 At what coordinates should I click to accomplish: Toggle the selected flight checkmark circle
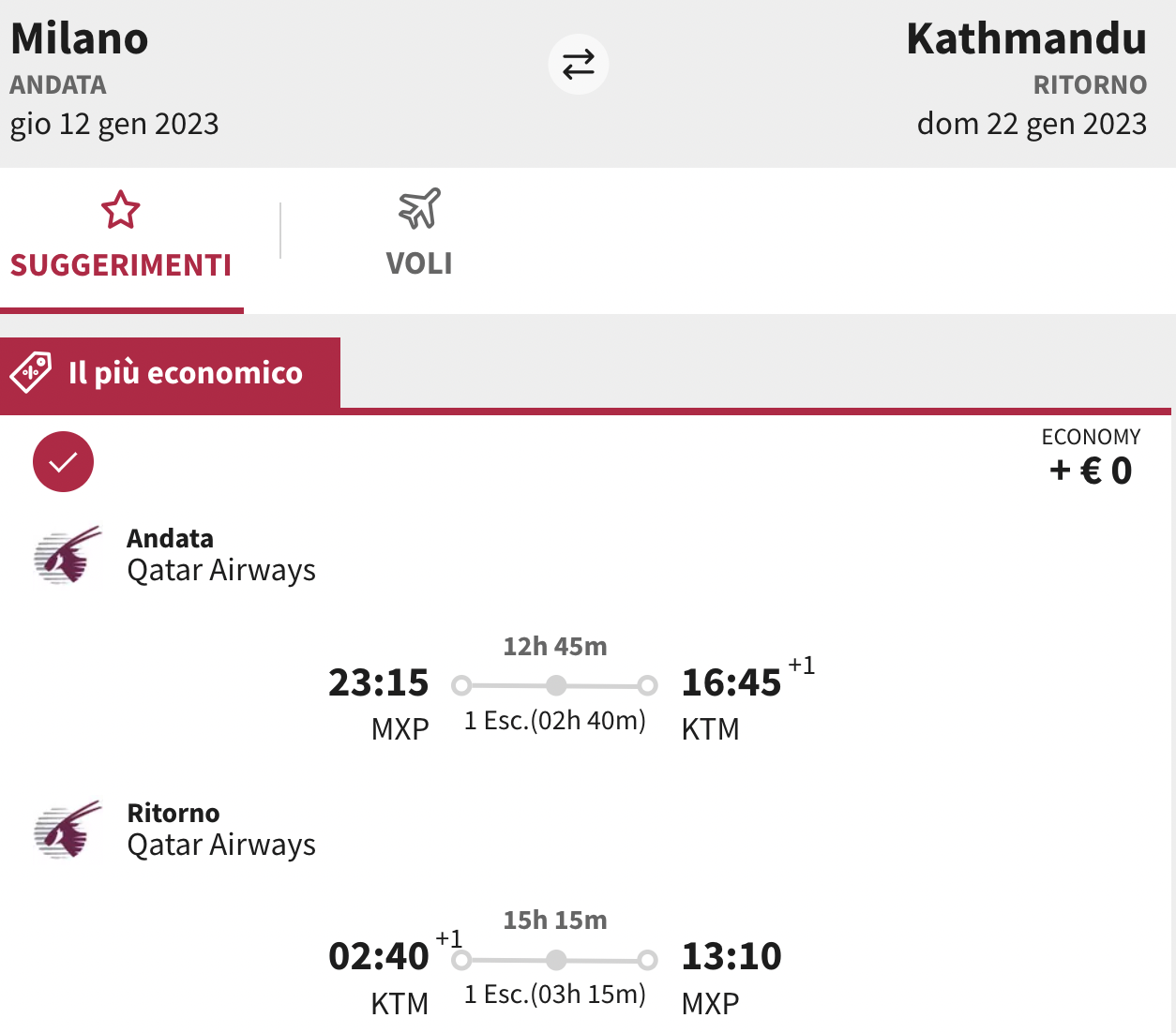(63, 462)
